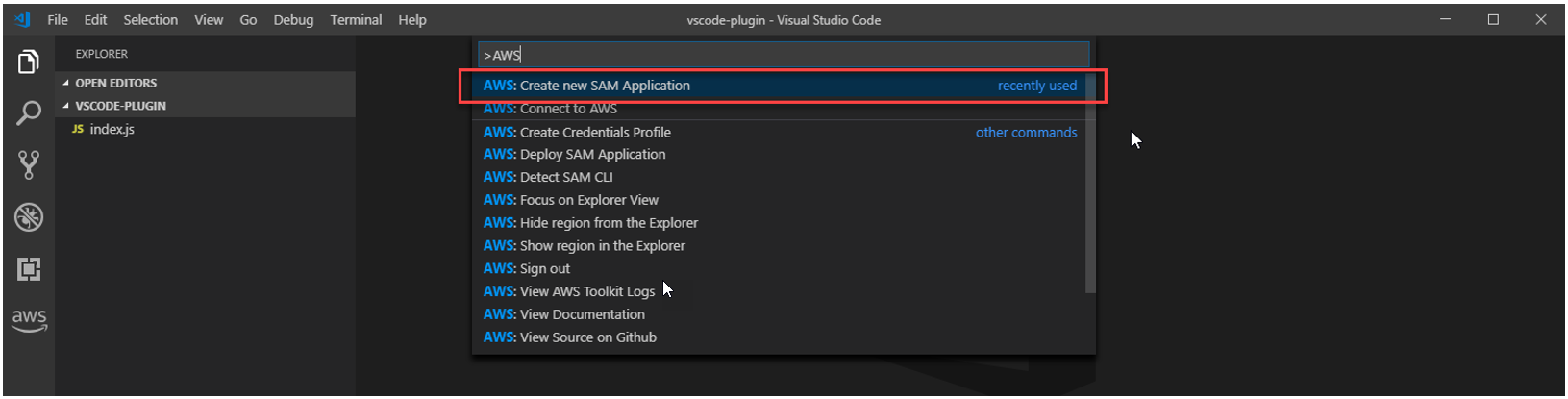This screenshot has width=1568, height=399.
Task: Open the Source Control view icon
Action: [29, 165]
